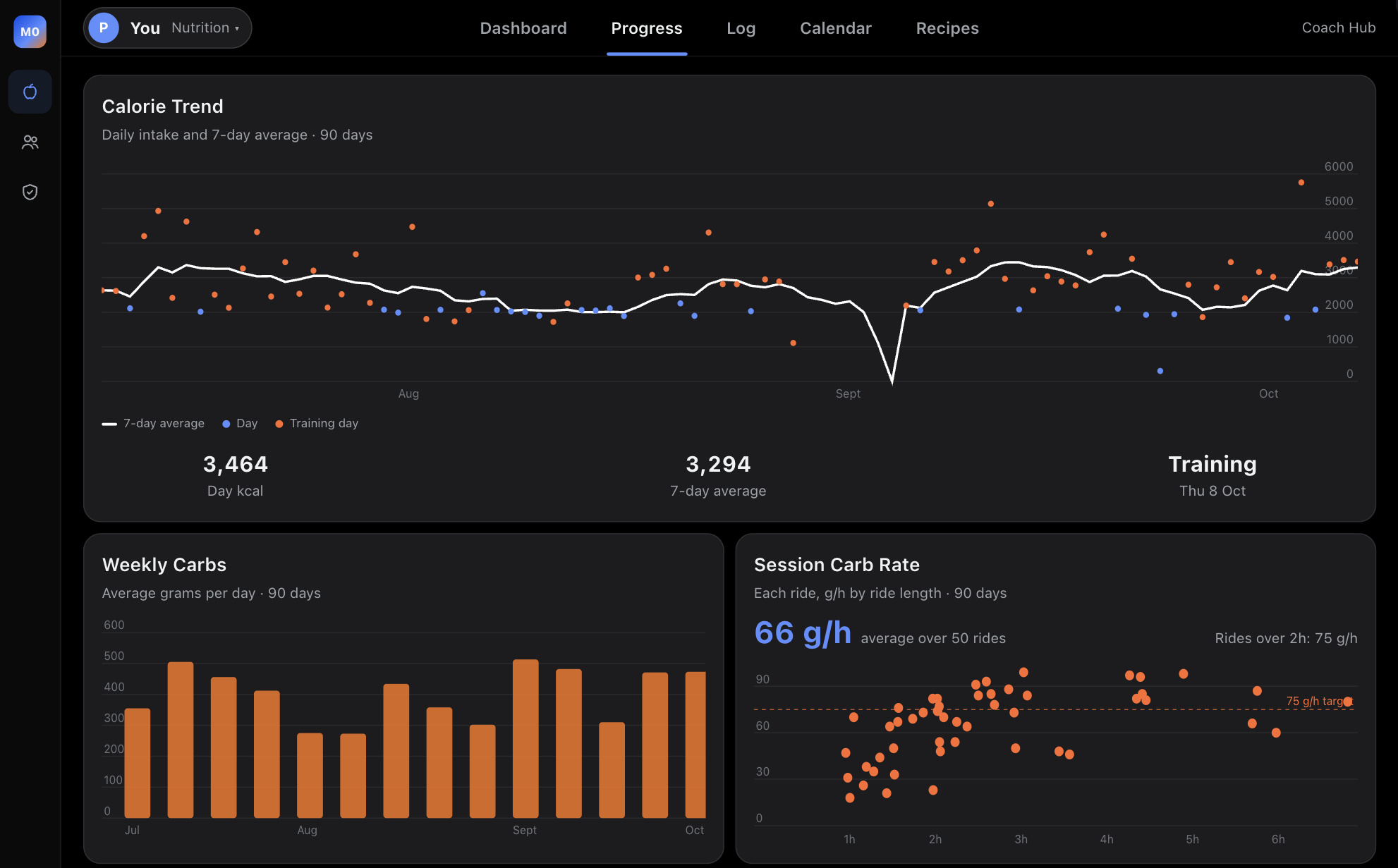This screenshot has height=868, width=1398.
Task: Click the P profile avatar
Action: click(104, 28)
